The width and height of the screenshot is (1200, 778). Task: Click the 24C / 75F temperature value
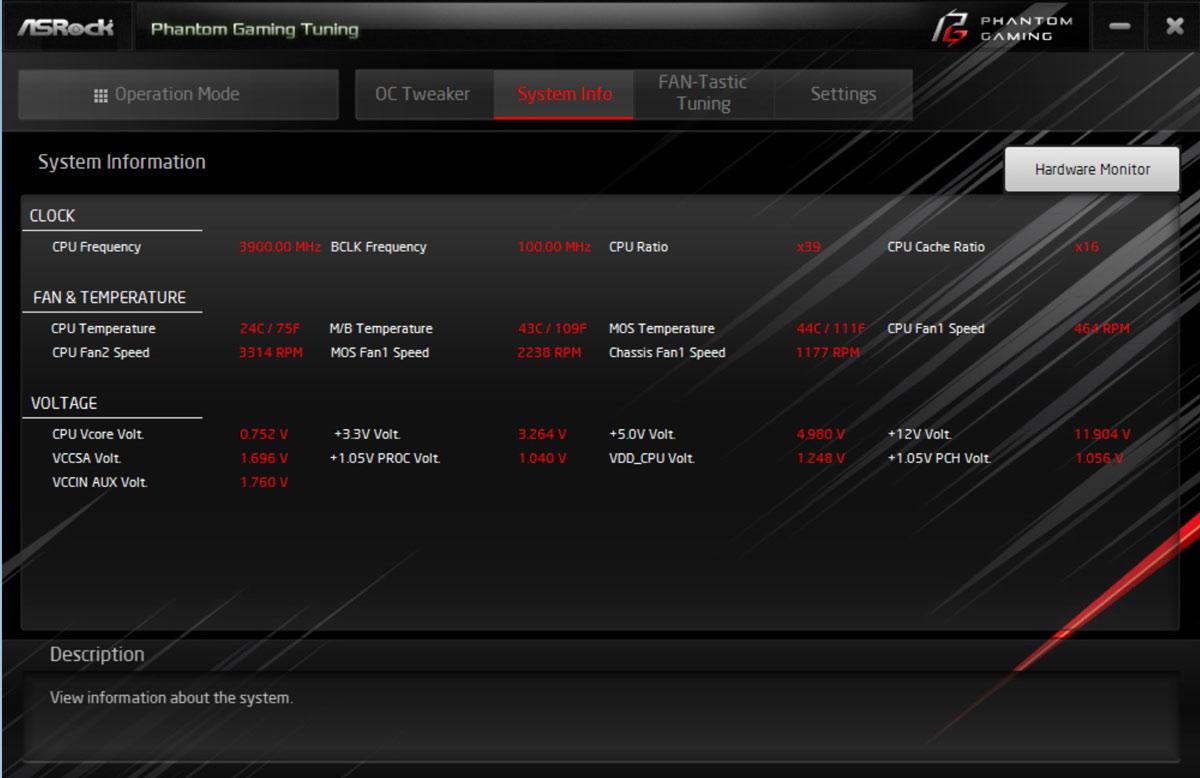270,329
